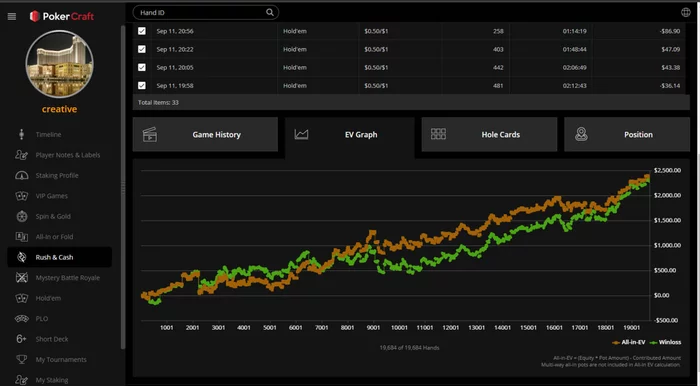Click the My Tournaments trophy icon
The image size is (700, 386).
pos(21,359)
